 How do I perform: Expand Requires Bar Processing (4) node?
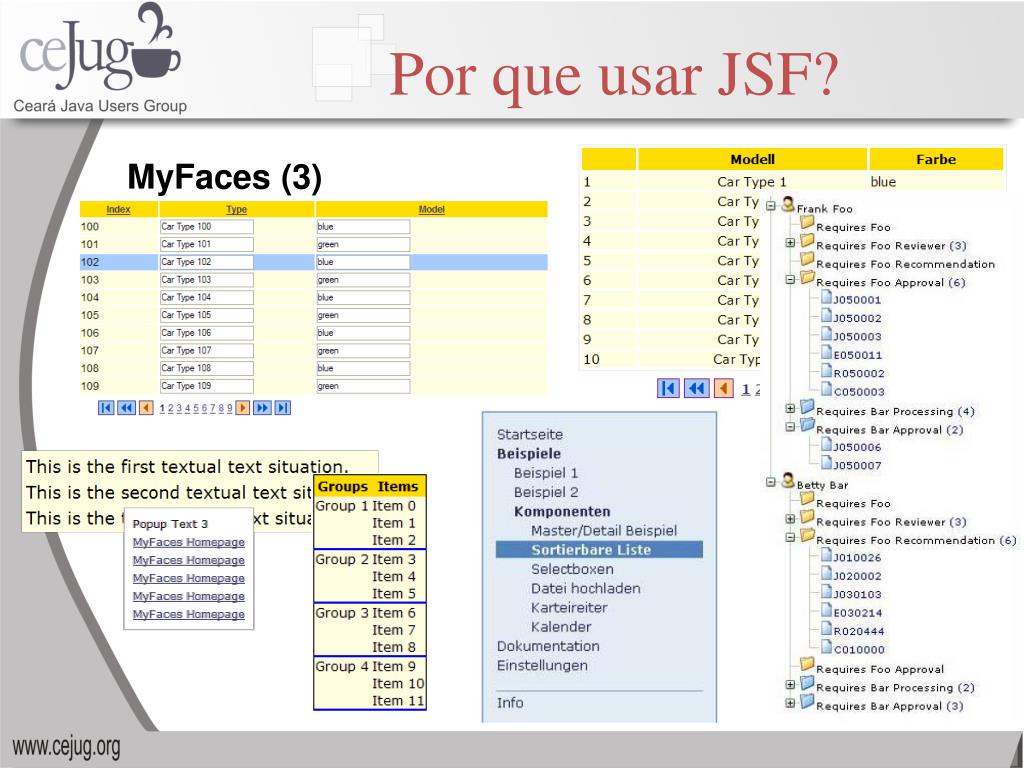(790, 409)
